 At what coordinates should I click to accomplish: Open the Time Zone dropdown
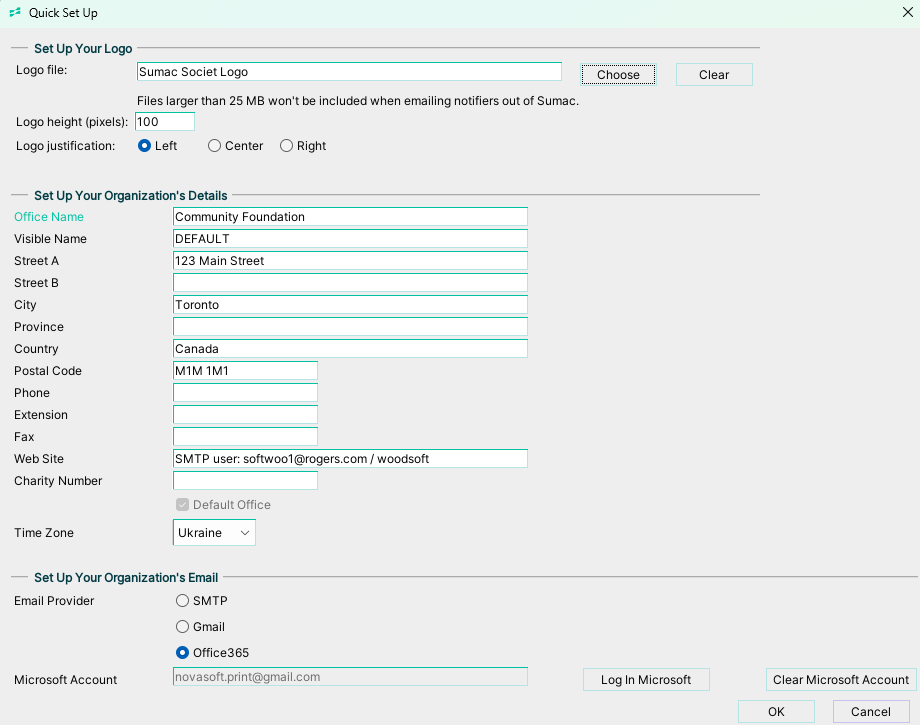click(x=214, y=533)
